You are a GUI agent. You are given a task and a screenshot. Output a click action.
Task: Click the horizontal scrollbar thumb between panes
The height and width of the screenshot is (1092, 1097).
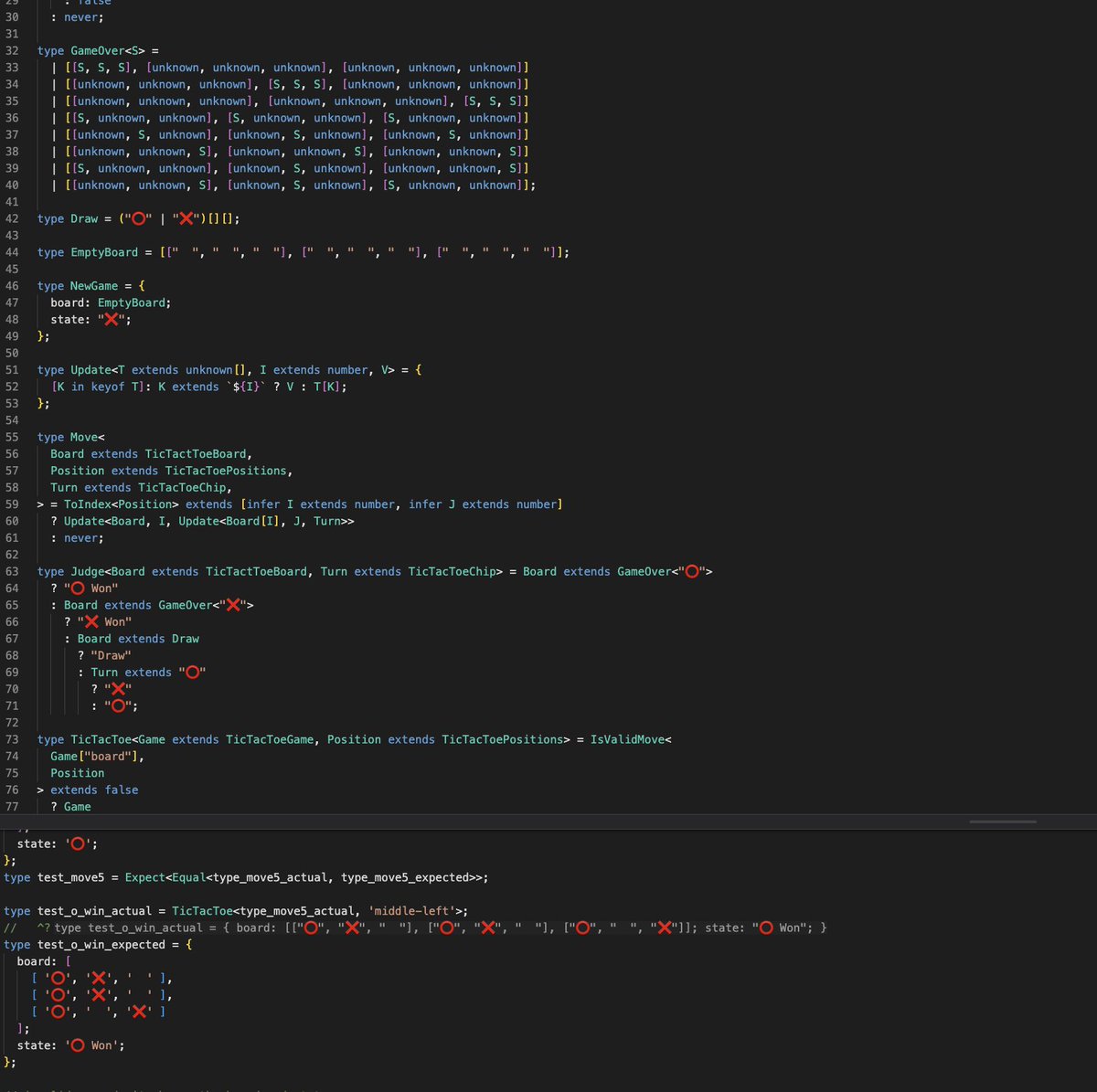[x=1003, y=822]
